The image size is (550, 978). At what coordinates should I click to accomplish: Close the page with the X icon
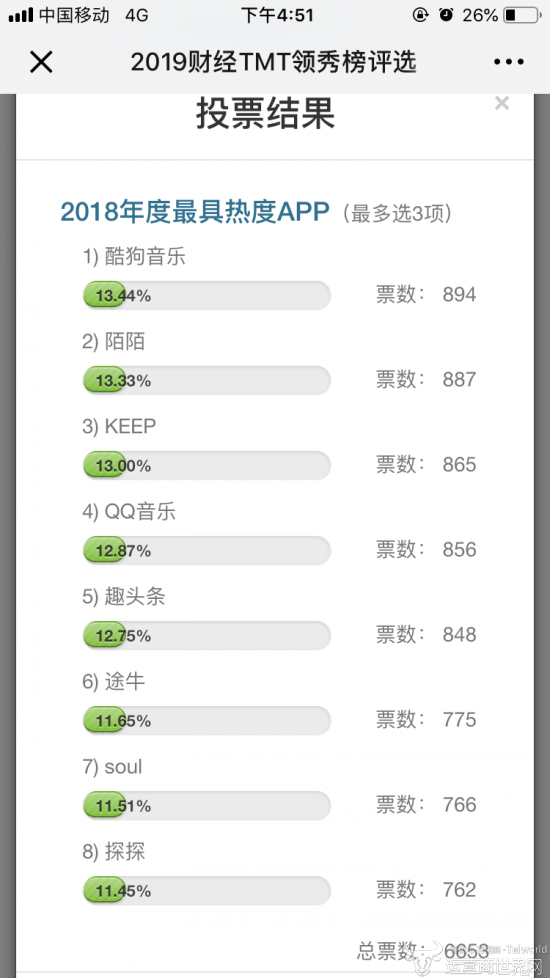pos(41,62)
